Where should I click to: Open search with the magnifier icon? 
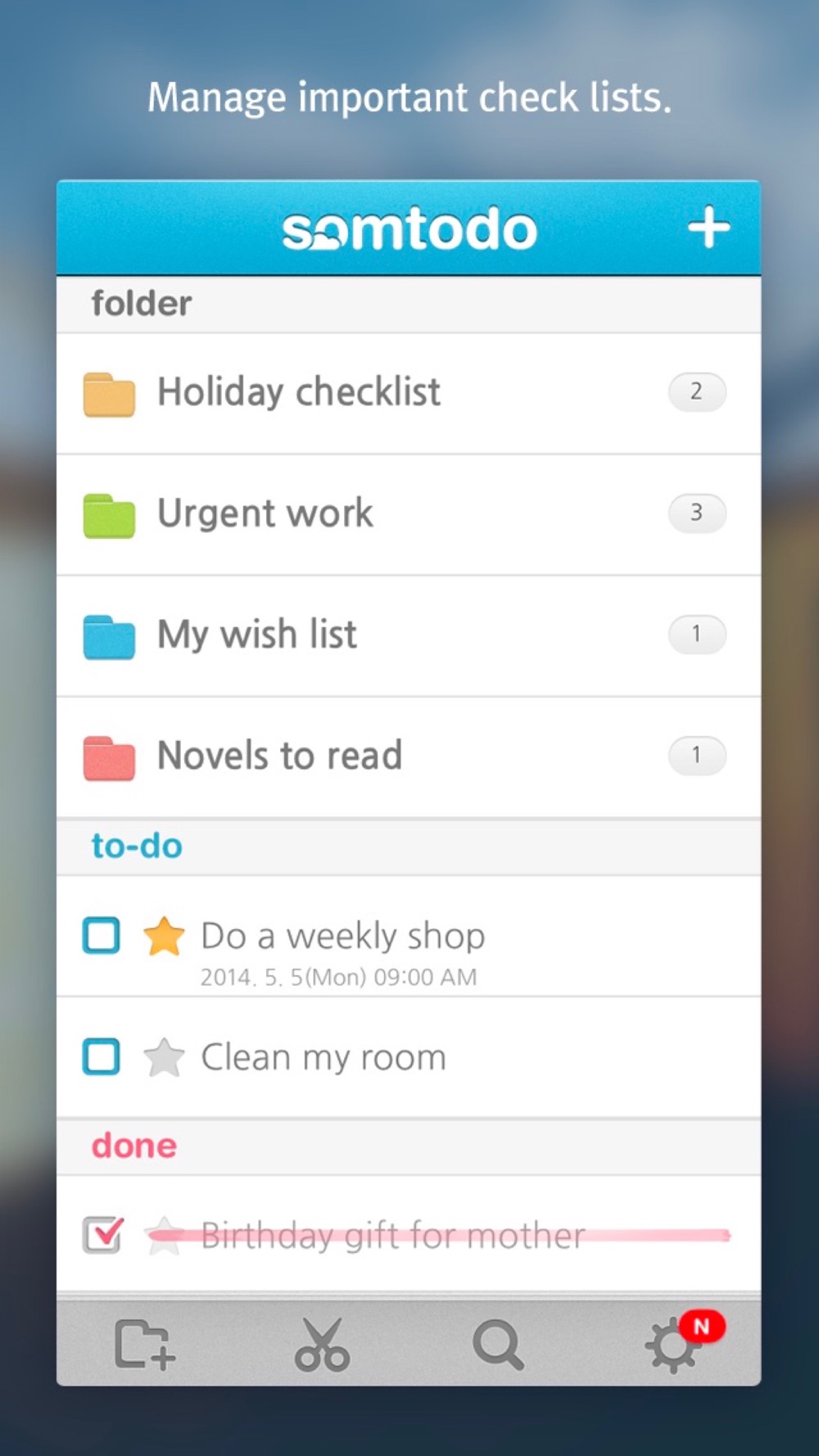[498, 1344]
